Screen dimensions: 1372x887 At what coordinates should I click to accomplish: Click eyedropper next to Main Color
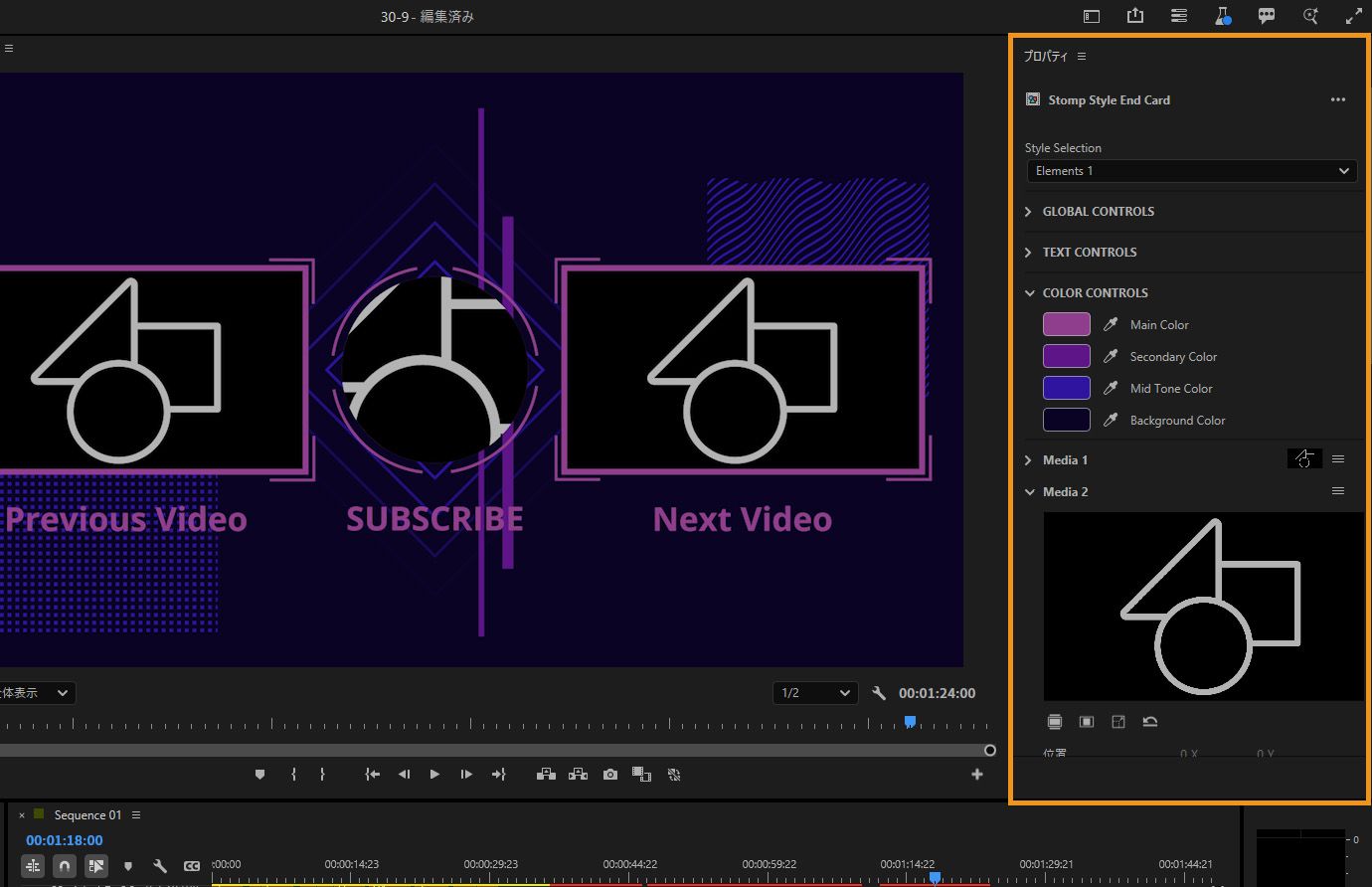pos(1111,325)
